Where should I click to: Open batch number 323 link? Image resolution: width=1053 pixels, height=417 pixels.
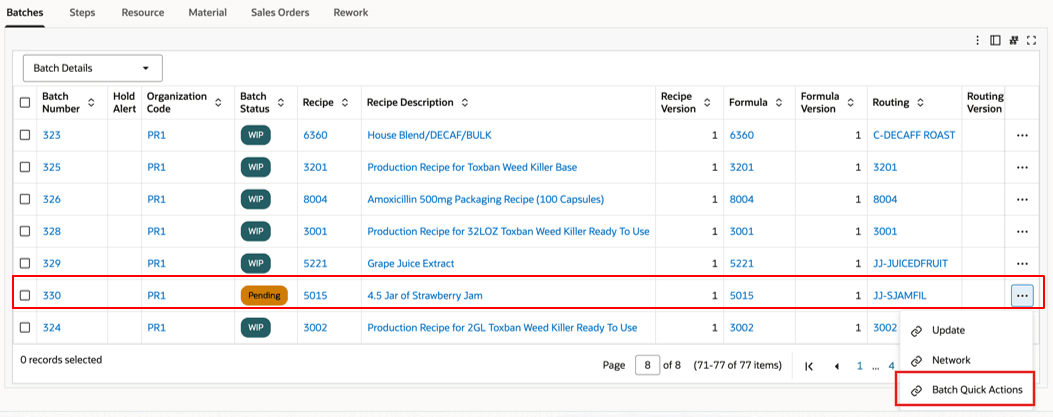[52, 135]
